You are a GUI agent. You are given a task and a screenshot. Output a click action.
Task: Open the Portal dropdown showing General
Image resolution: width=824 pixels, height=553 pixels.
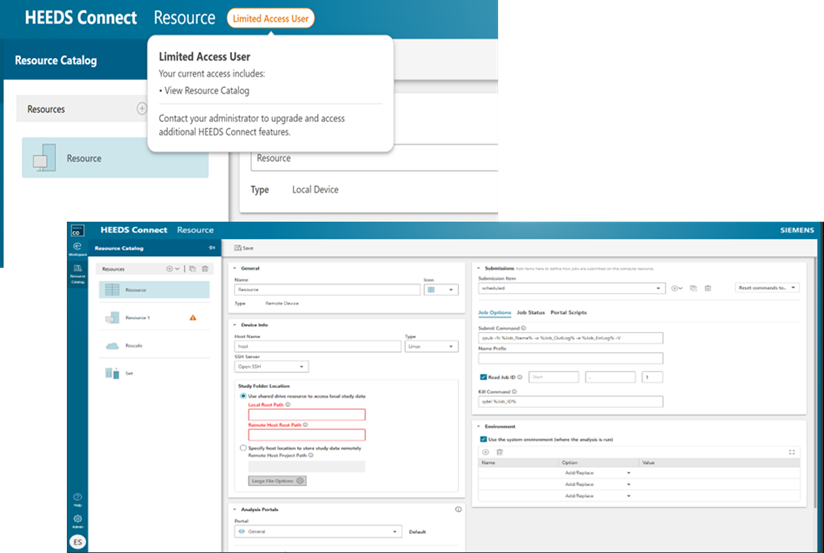pyautogui.click(x=318, y=531)
